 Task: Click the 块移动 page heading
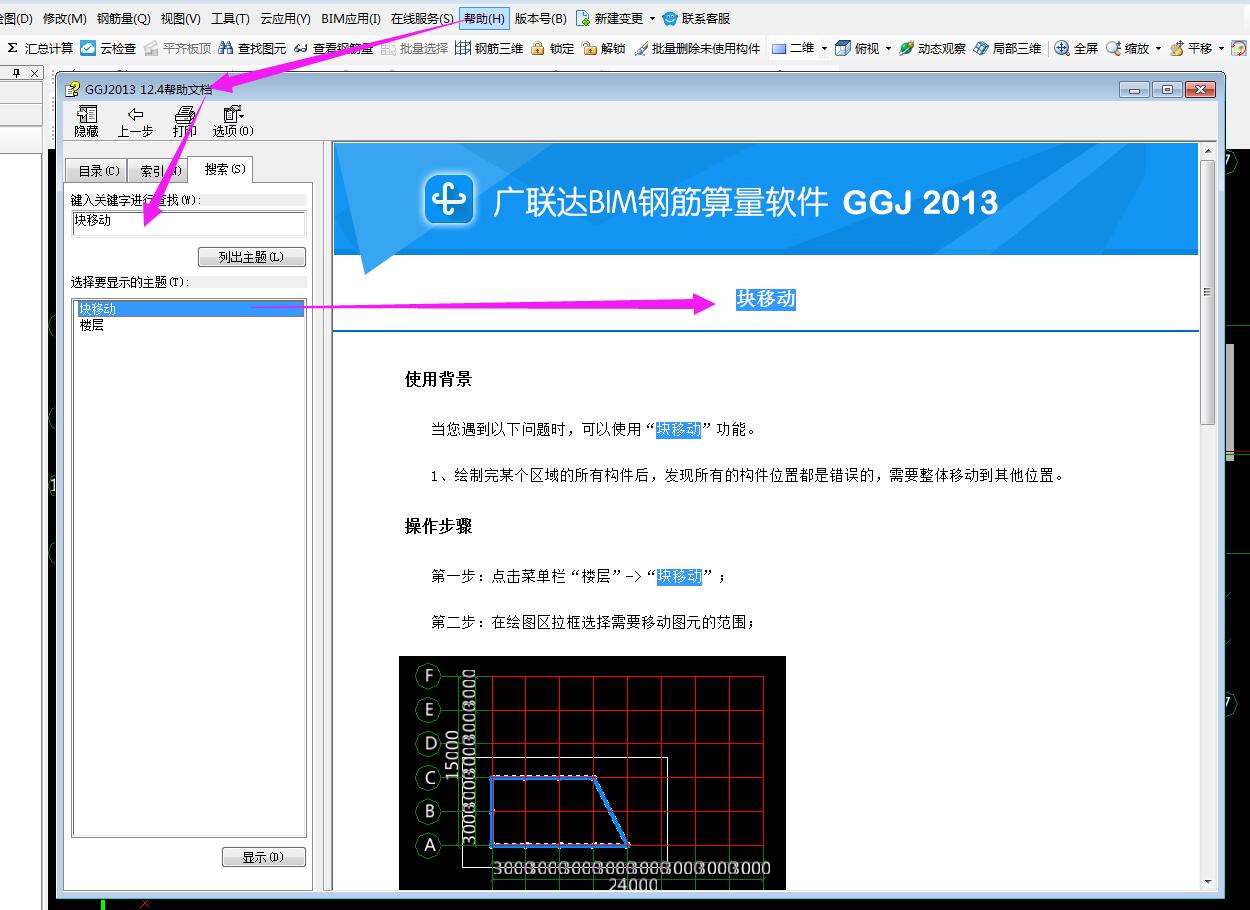coord(766,299)
